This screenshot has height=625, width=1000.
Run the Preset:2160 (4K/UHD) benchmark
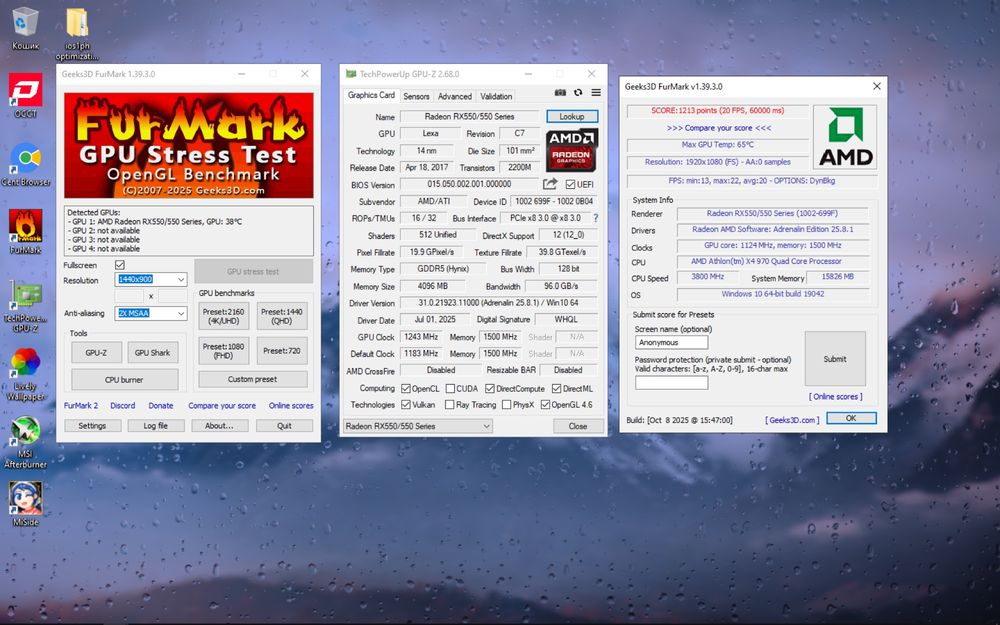[x=224, y=316]
